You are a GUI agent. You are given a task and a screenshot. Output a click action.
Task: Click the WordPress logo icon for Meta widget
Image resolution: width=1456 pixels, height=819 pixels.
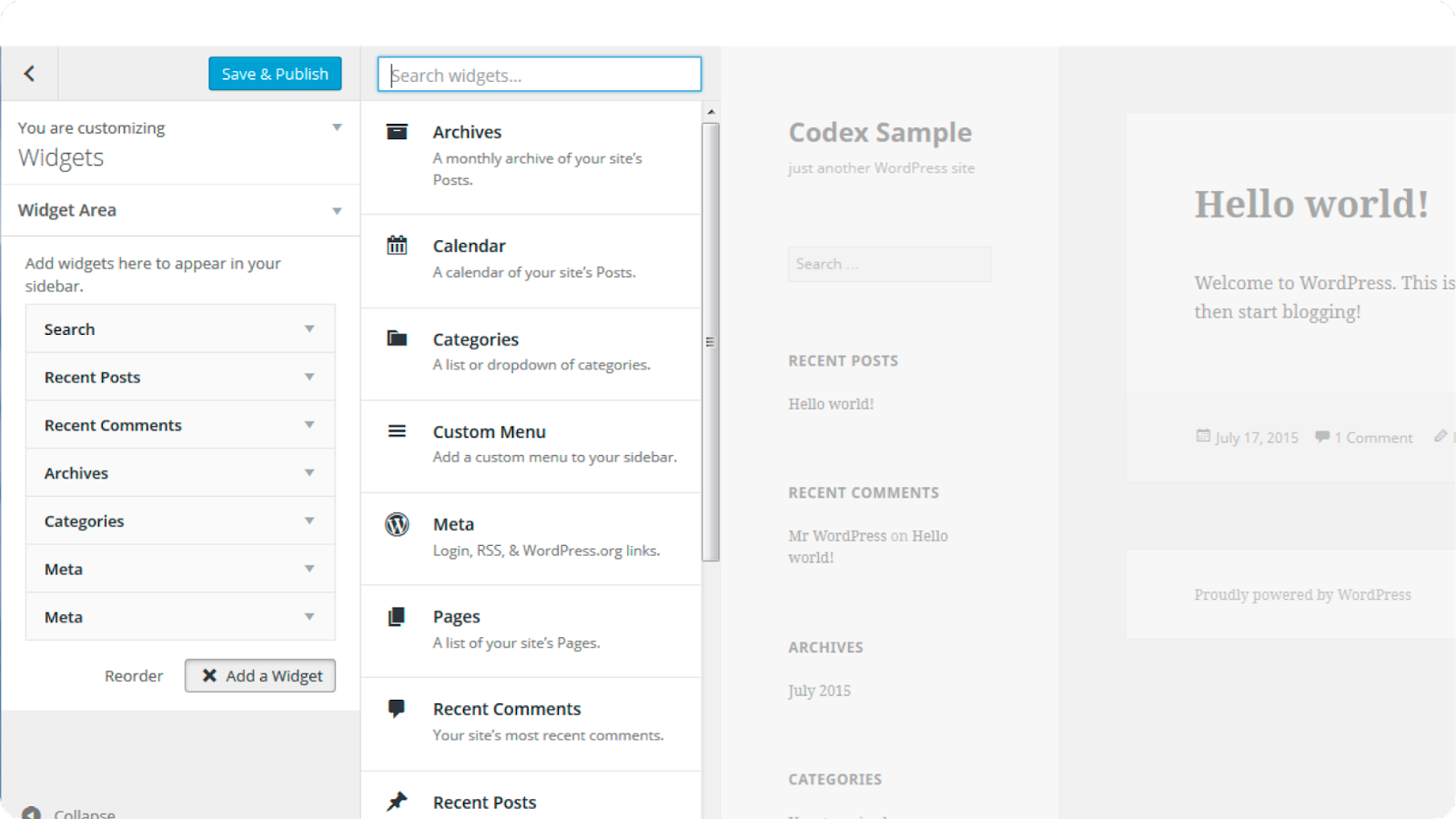pos(397,524)
